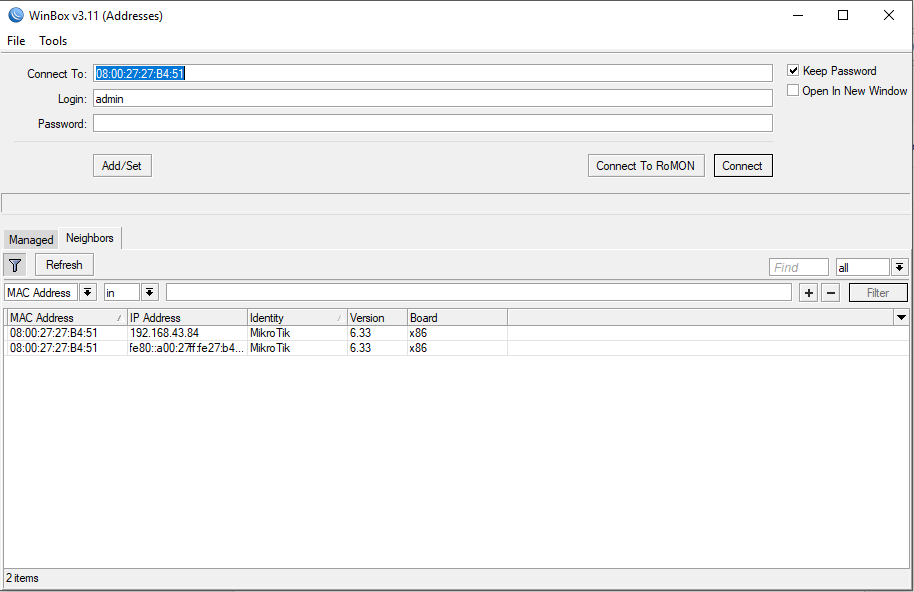Click the Find search box
Screen dimensions: 914x592
pyautogui.click(x=799, y=267)
